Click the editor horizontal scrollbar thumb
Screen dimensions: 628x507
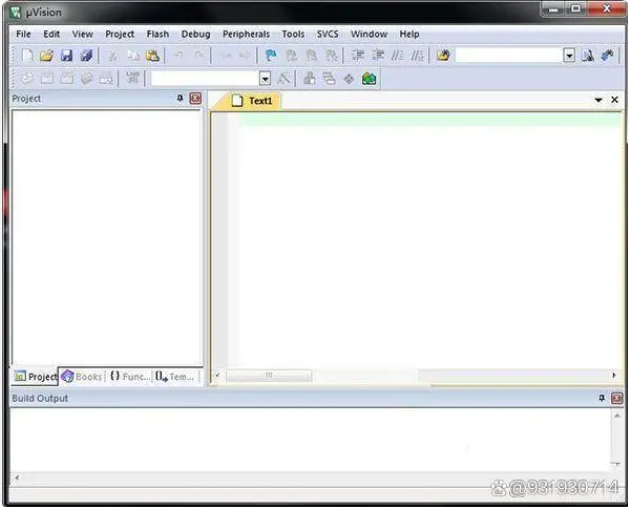(x=268, y=376)
